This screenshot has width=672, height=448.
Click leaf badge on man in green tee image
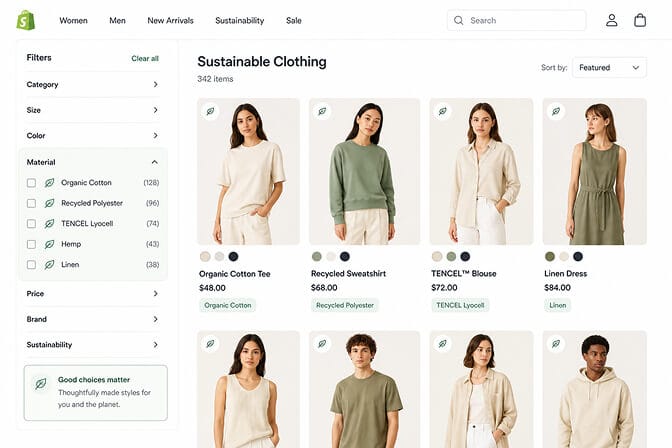click(322, 344)
